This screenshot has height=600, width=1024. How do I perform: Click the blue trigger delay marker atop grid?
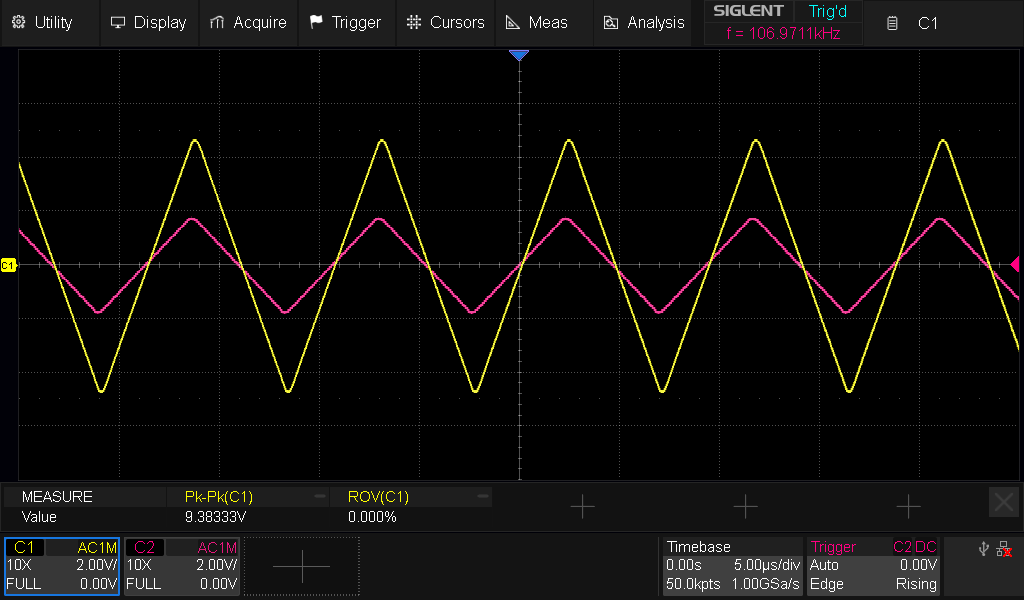(519, 55)
